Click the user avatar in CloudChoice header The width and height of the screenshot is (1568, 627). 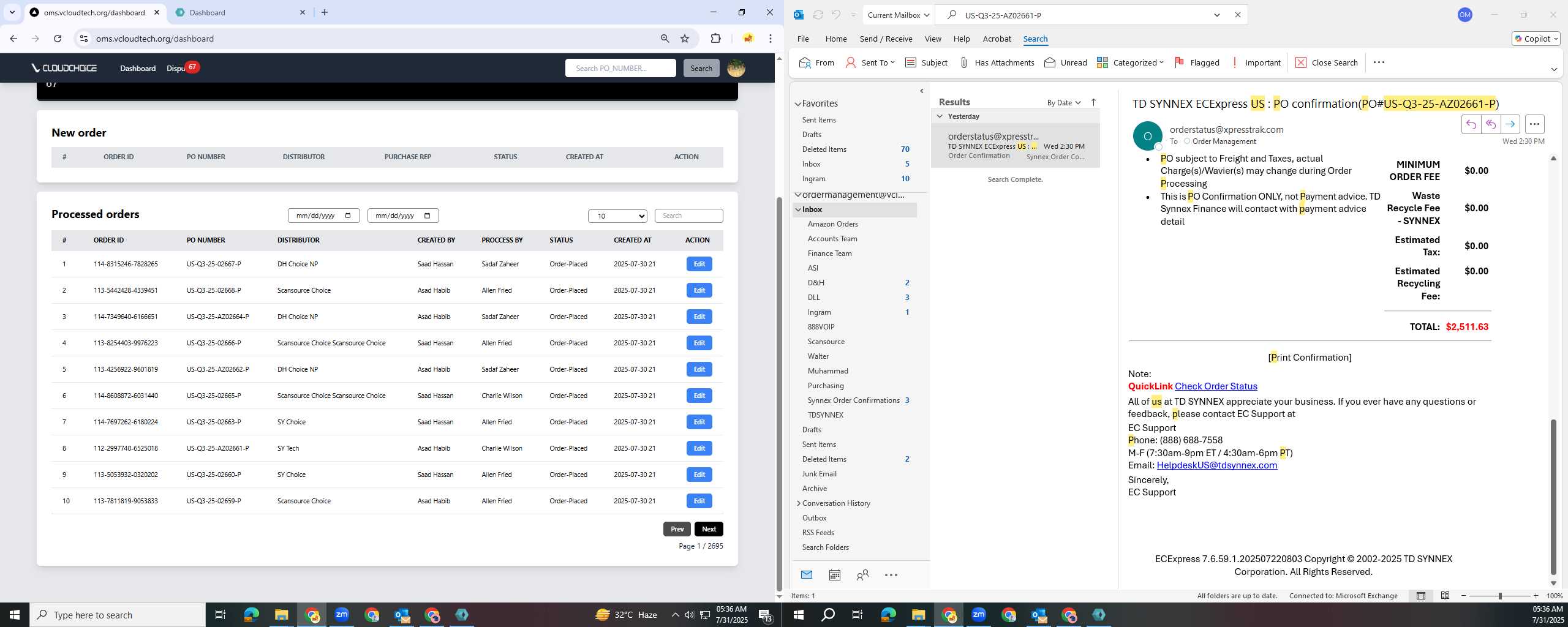pyautogui.click(x=736, y=68)
